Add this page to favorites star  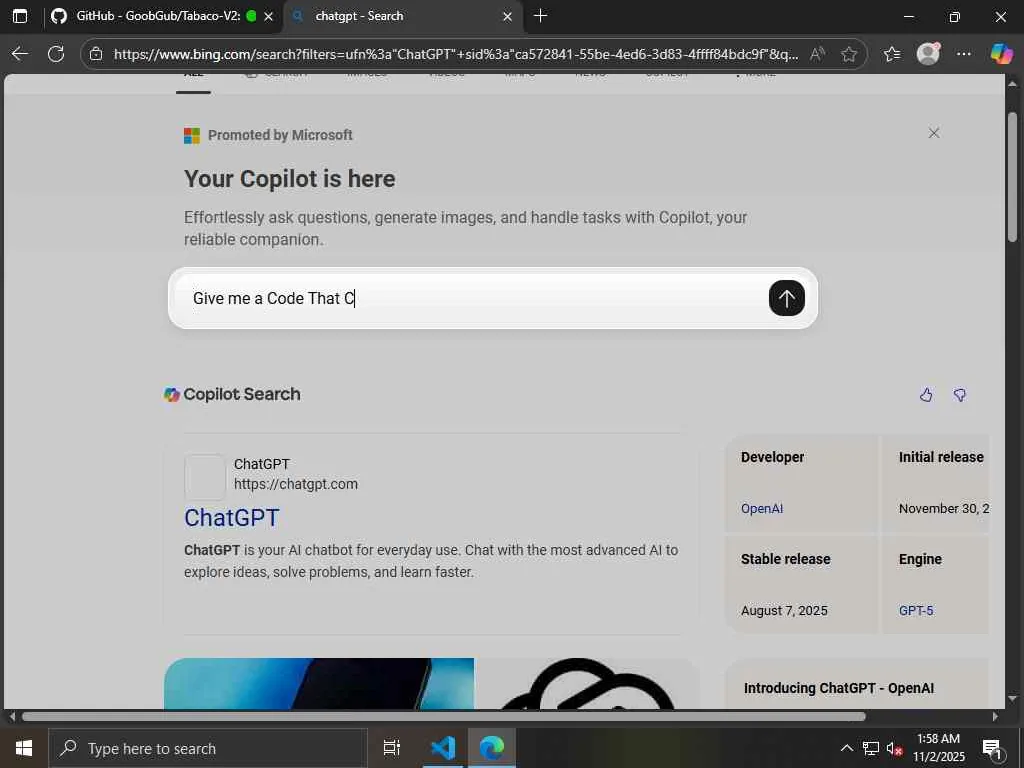[x=849, y=54]
